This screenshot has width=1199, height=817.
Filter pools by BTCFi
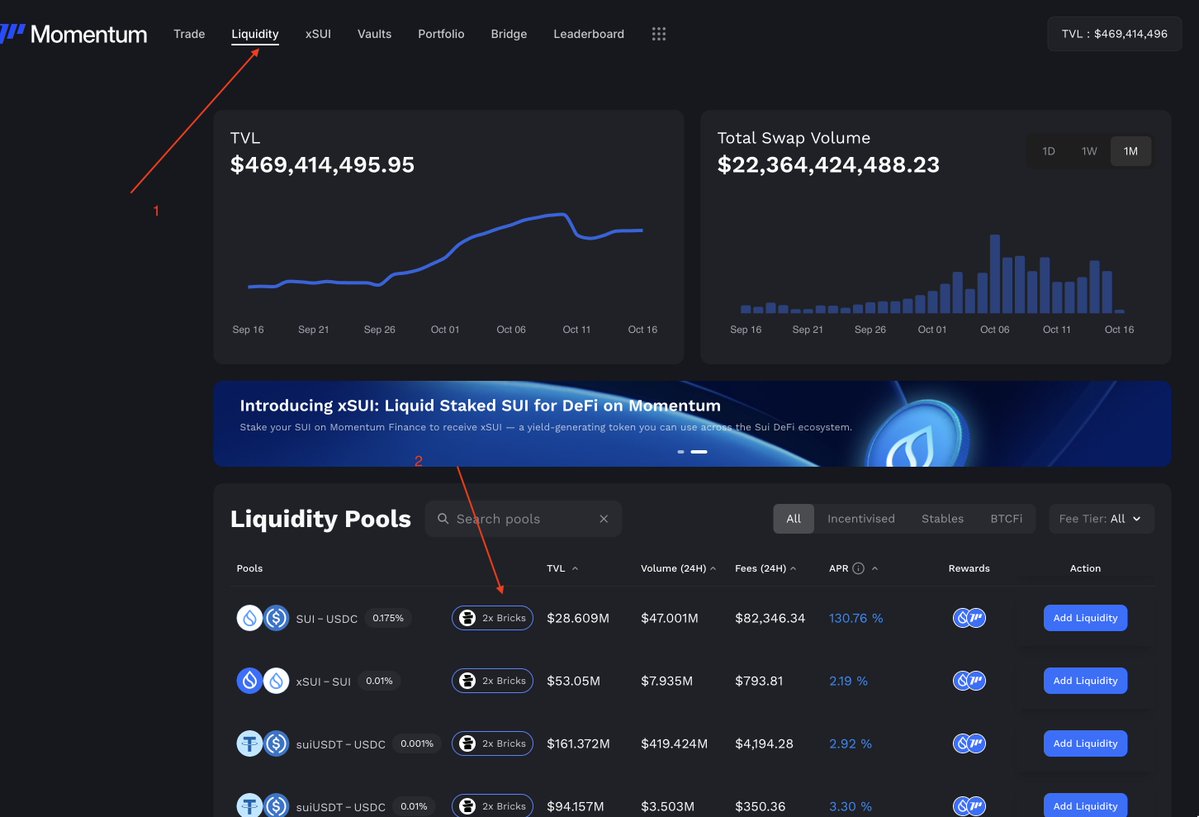tap(1006, 519)
